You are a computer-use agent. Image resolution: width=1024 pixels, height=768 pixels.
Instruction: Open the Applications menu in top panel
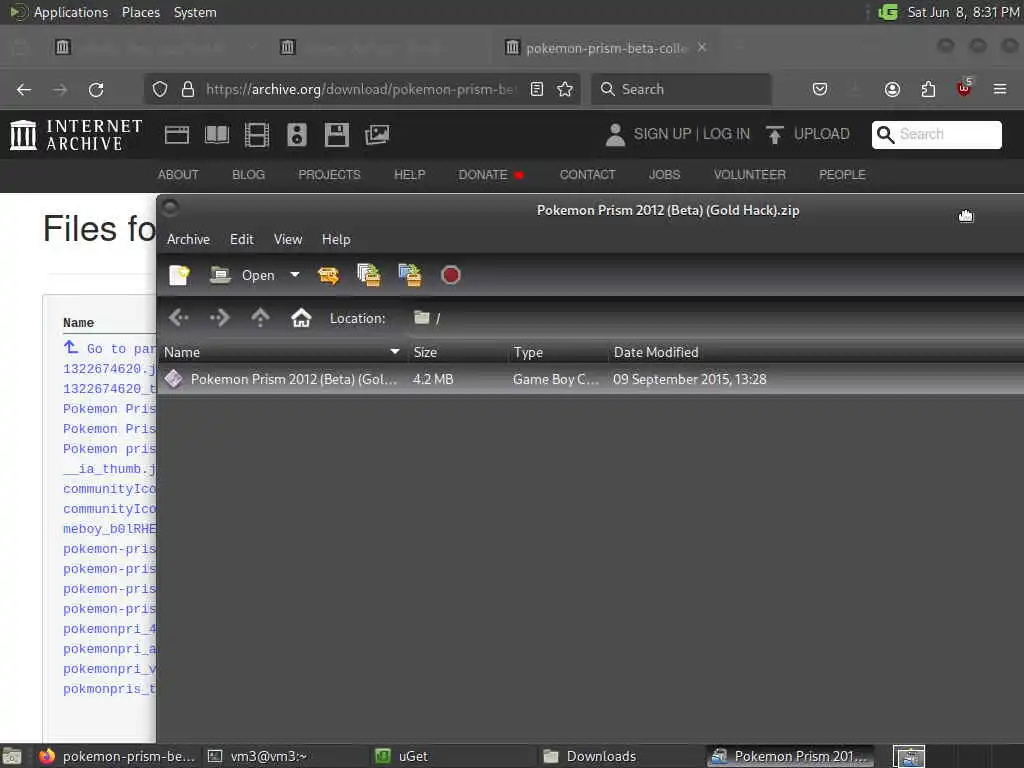pyautogui.click(x=71, y=12)
